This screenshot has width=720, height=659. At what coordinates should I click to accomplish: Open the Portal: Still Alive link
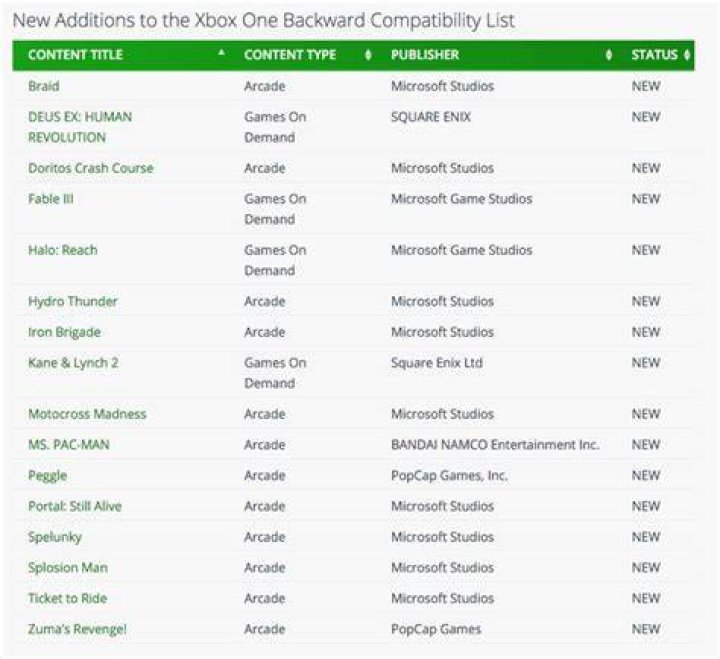click(x=75, y=506)
